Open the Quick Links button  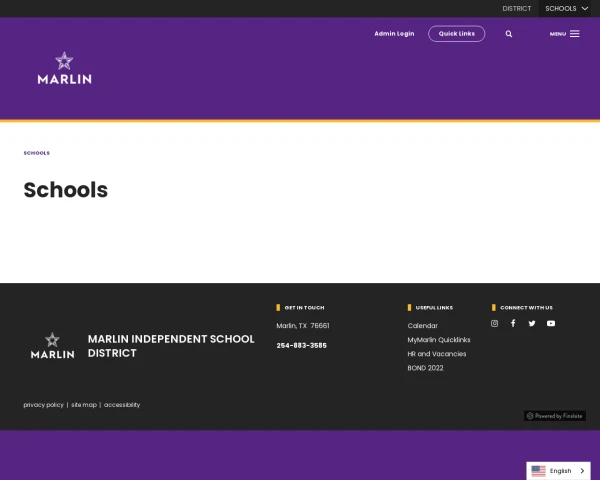[x=456, y=34]
